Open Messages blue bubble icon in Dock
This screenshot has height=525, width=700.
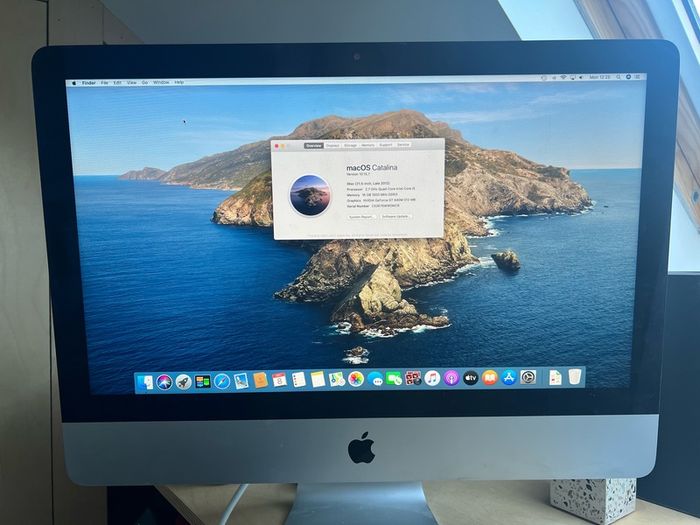coord(375,379)
